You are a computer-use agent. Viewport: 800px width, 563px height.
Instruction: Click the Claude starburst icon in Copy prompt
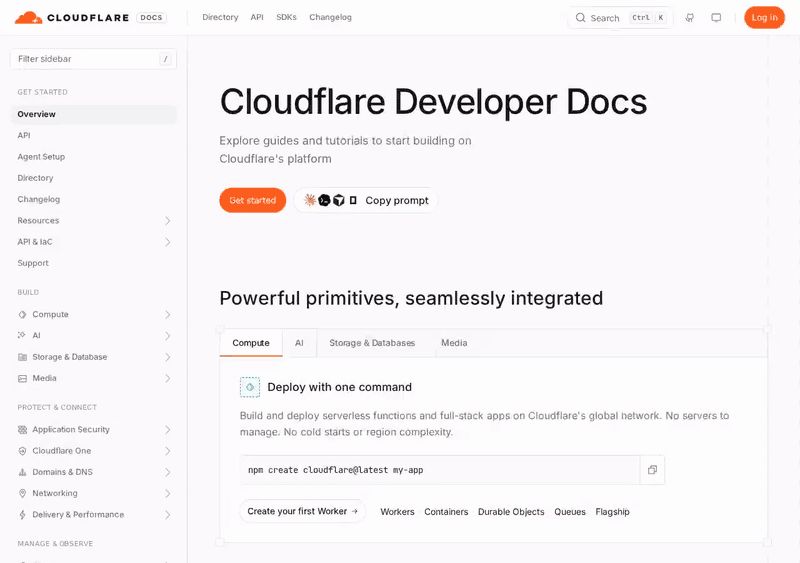pyautogui.click(x=310, y=200)
